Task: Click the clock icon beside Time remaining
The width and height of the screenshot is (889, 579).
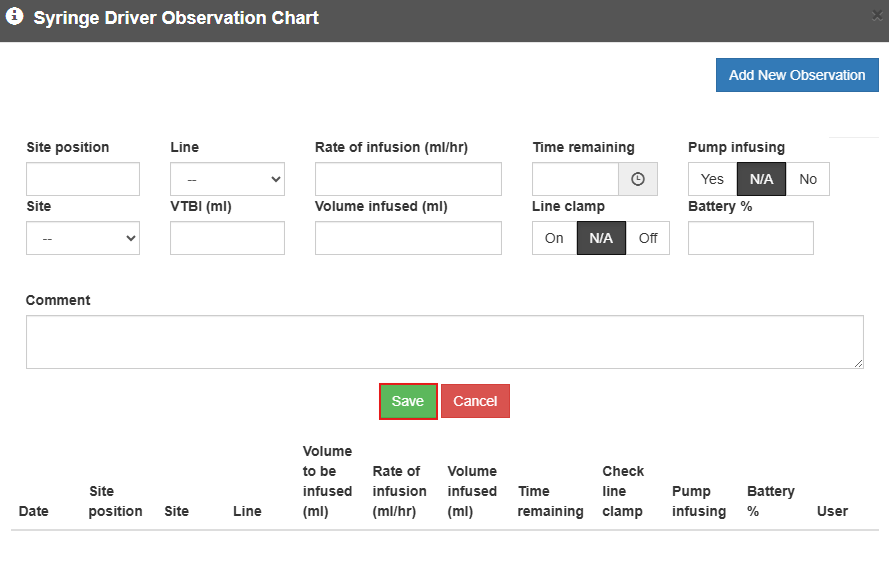Action: point(638,179)
